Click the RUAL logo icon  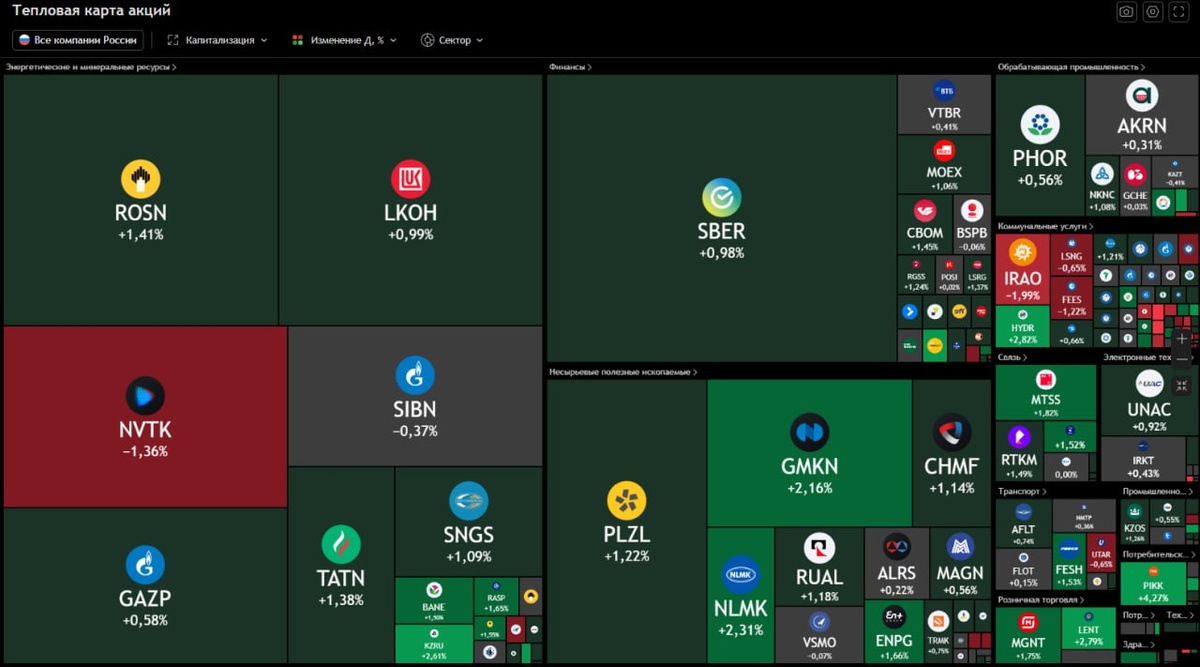(819, 548)
